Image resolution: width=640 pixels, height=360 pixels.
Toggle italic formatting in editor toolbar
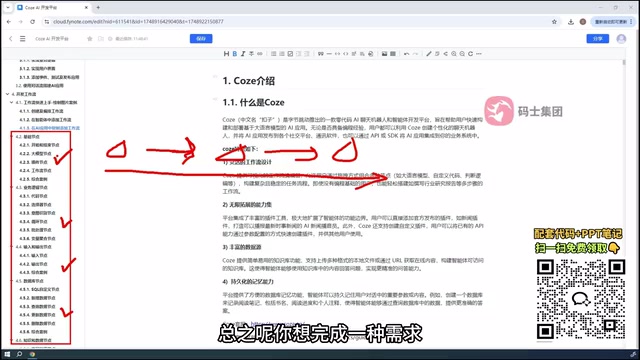(x=243, y=54)
